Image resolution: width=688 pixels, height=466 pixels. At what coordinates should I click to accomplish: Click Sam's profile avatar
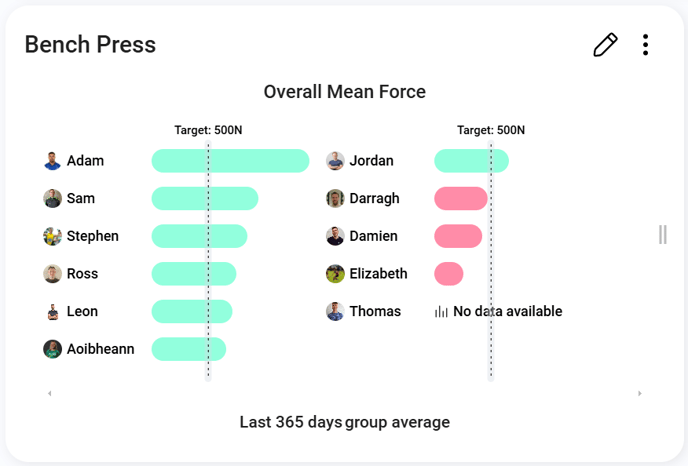tap(53, 199)
